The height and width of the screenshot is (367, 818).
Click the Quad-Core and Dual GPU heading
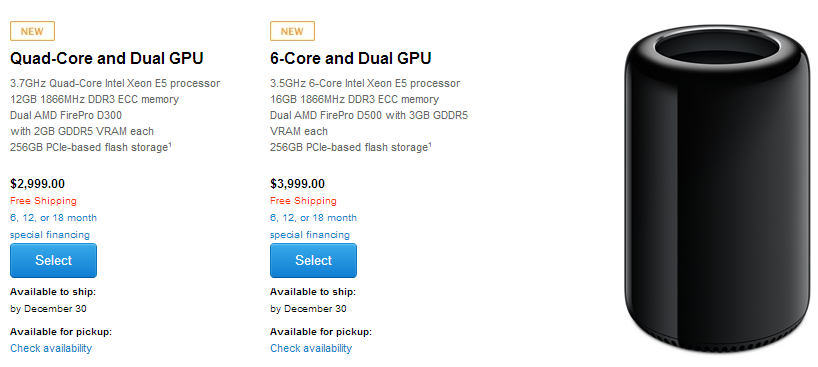106,58
